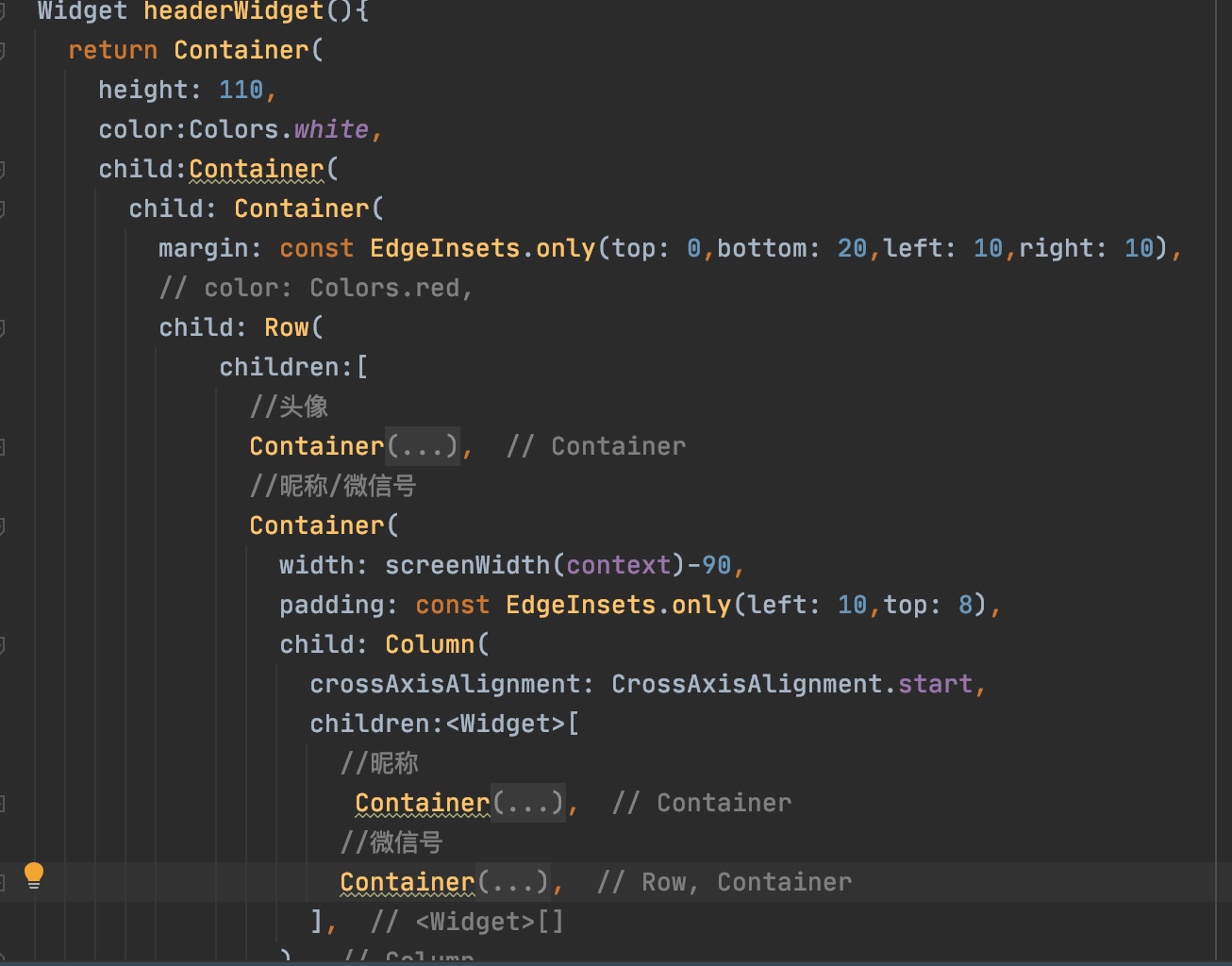This screenshot has height=966, width=1232.
Task: Click const keyword on the margin line
Action: pos(317,248)
